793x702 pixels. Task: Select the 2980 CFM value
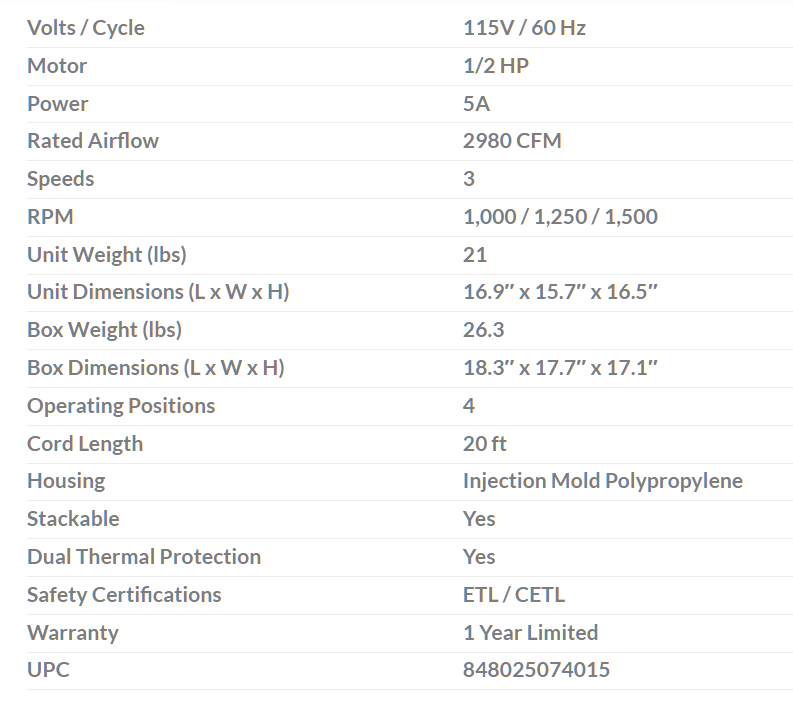coord(512,141)
